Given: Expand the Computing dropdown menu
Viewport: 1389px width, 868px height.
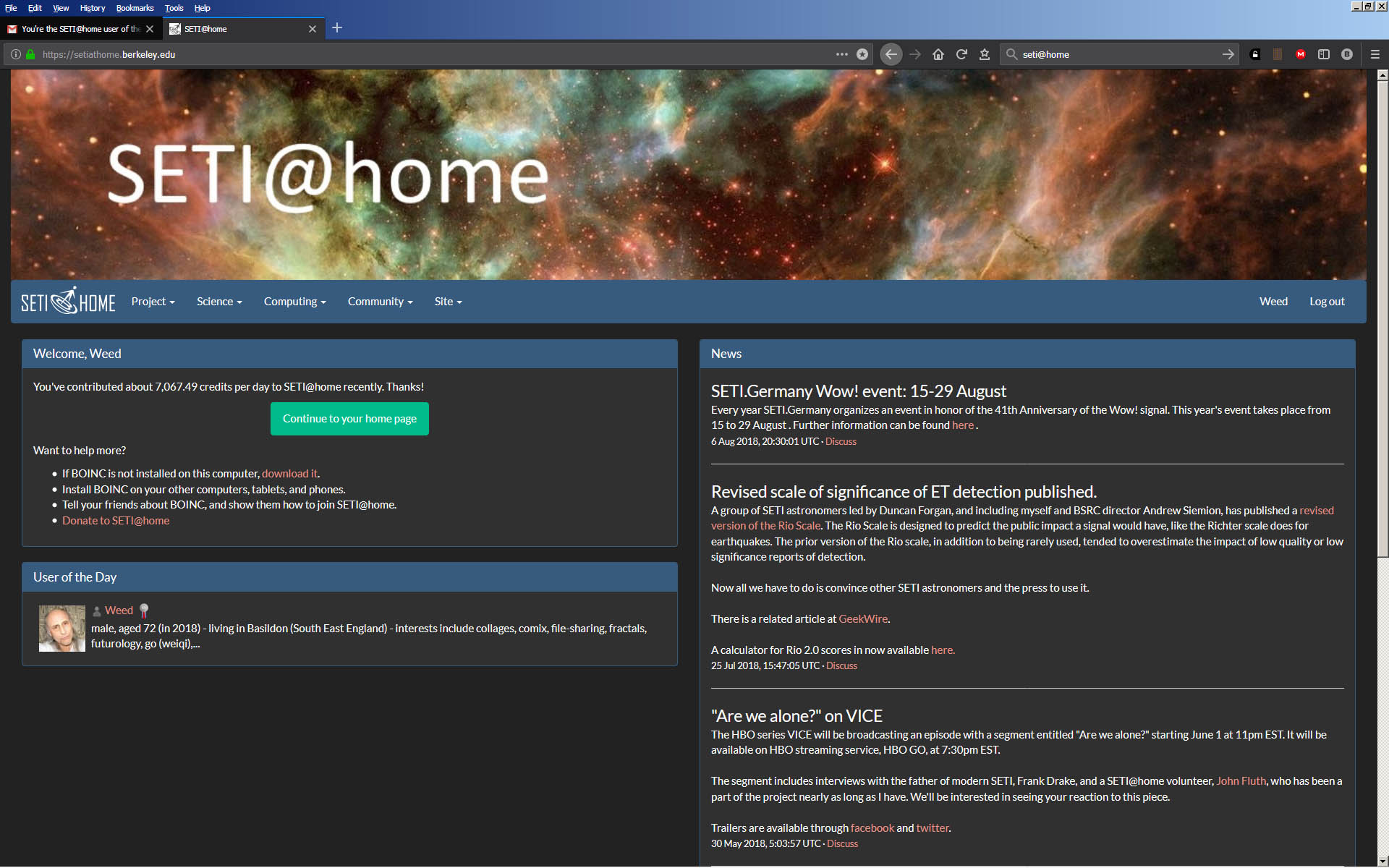Looking at the screenshot, I should [x=295, y=302].
